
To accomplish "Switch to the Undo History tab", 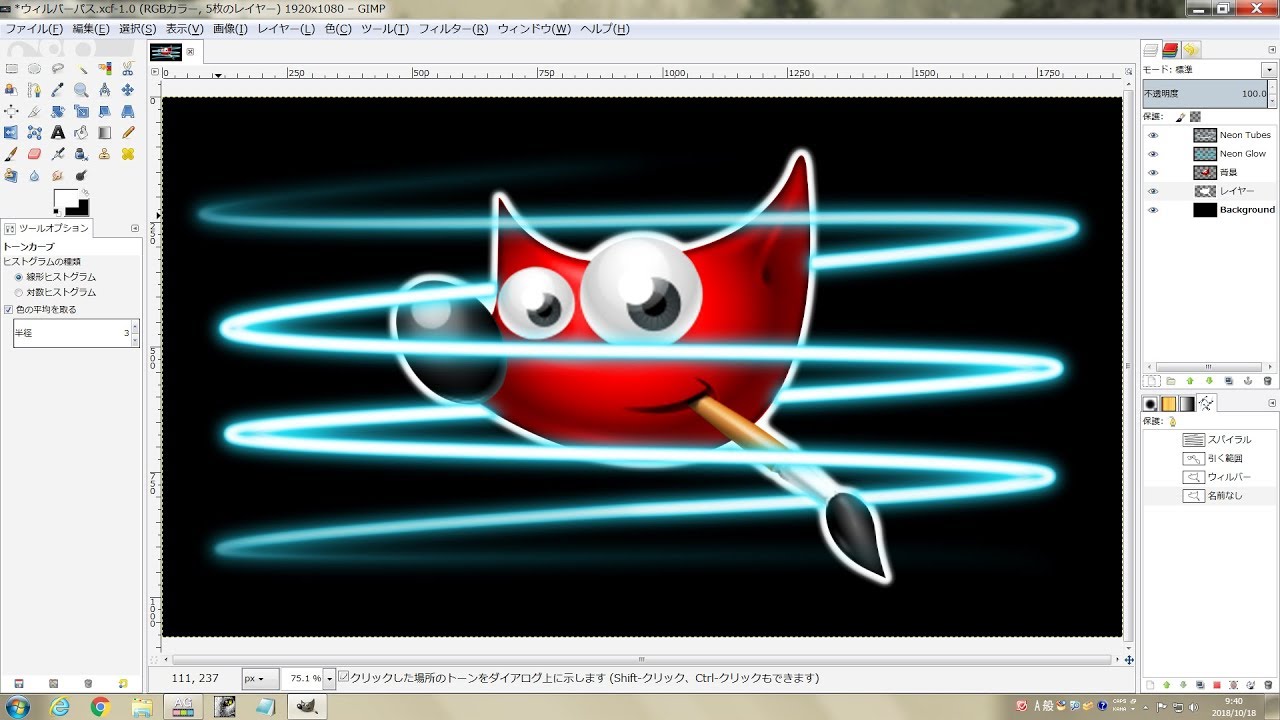I will pyautogui.click(x=1190, y=49).
